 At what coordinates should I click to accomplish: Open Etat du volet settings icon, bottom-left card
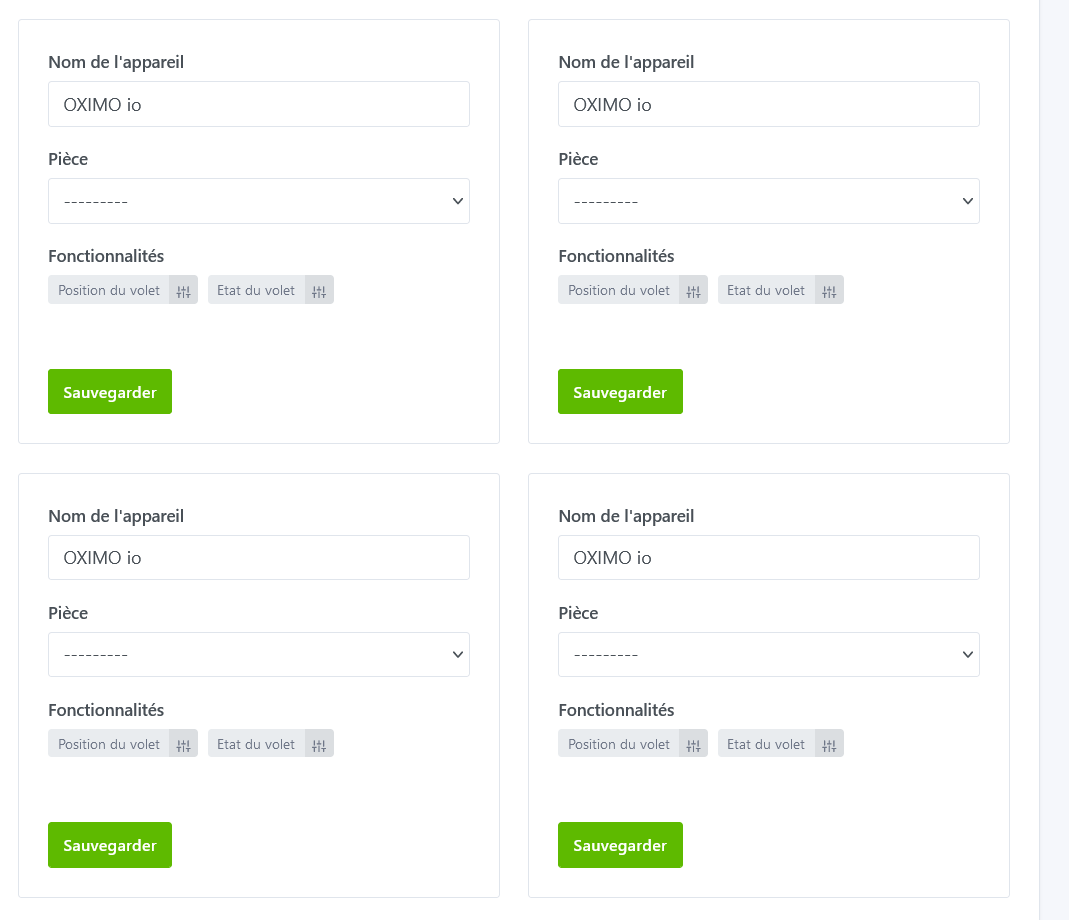tap(319, 744)
